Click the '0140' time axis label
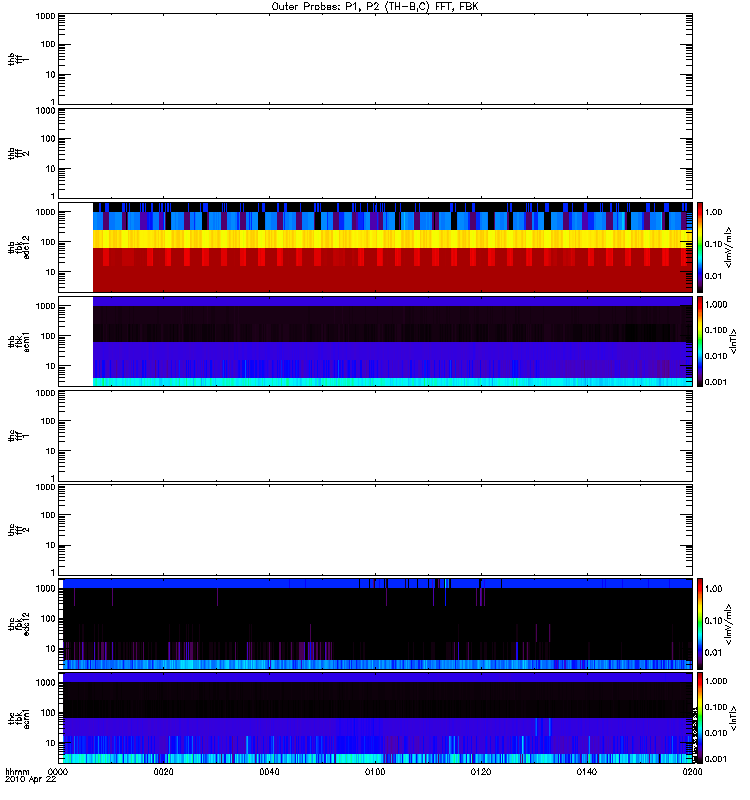Viewport: 750px width, 800px height. (x=587, y=771)
